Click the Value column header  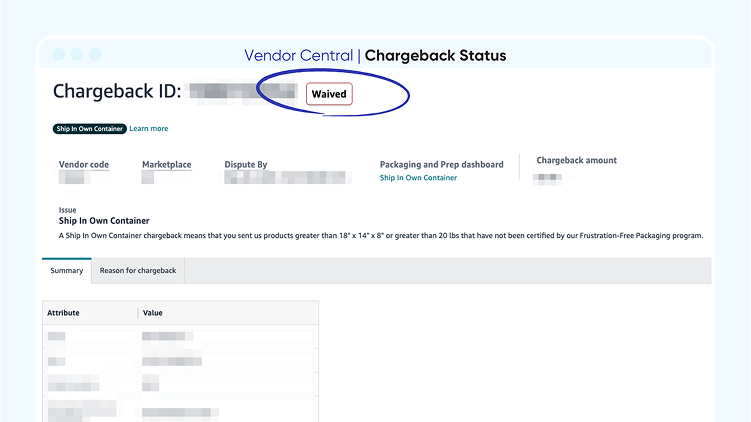(153, 313)
